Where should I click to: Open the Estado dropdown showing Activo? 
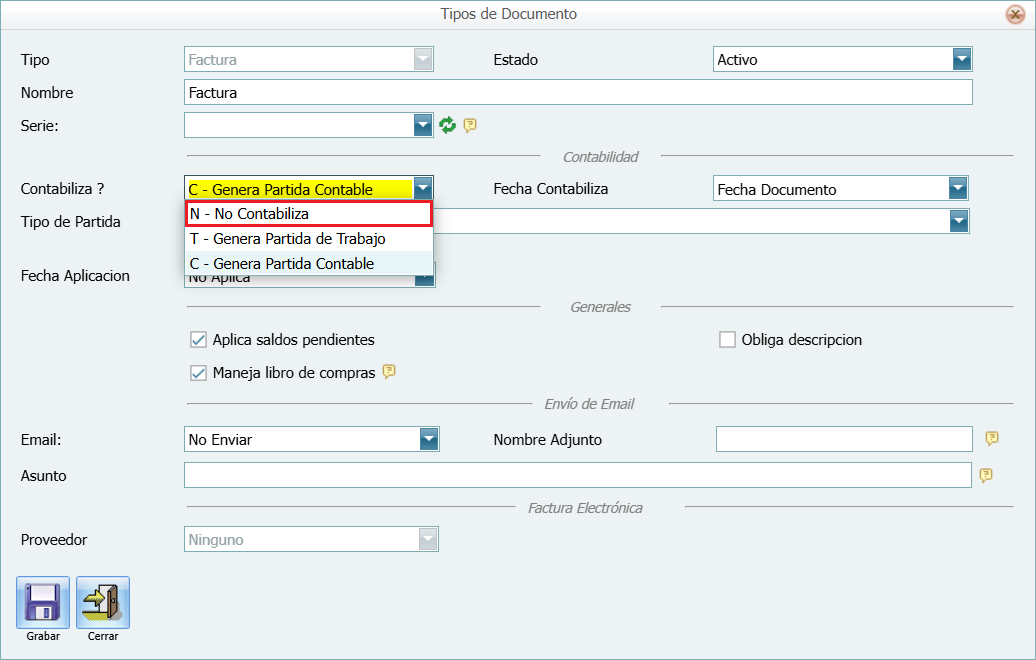point(961,60)
